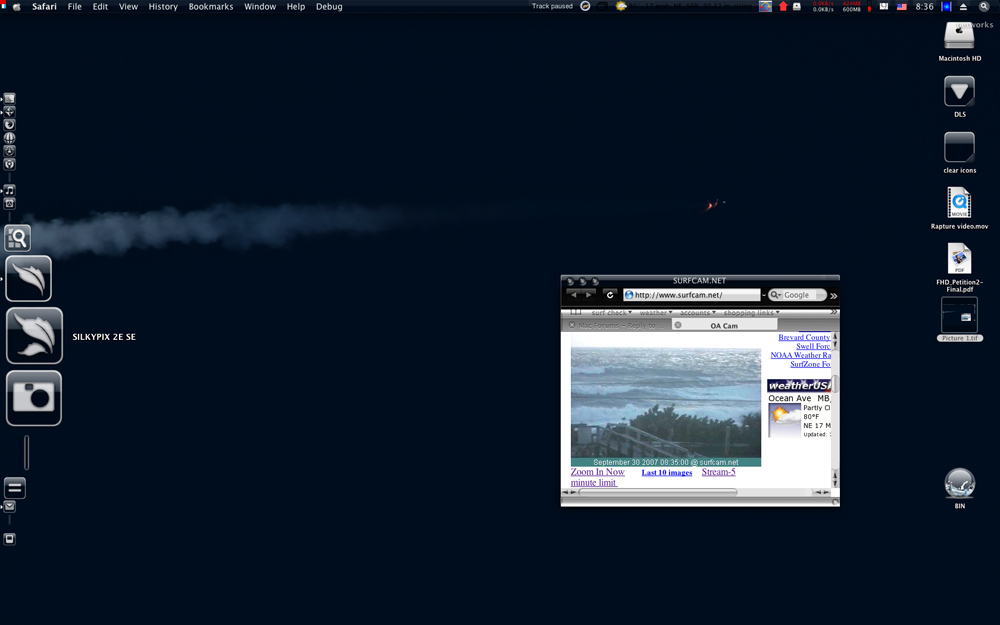The width and height of the screenshot is (1000, 625).
Task: Open bookmarks book icon in Safari
Action: click(x=576, y=312)
